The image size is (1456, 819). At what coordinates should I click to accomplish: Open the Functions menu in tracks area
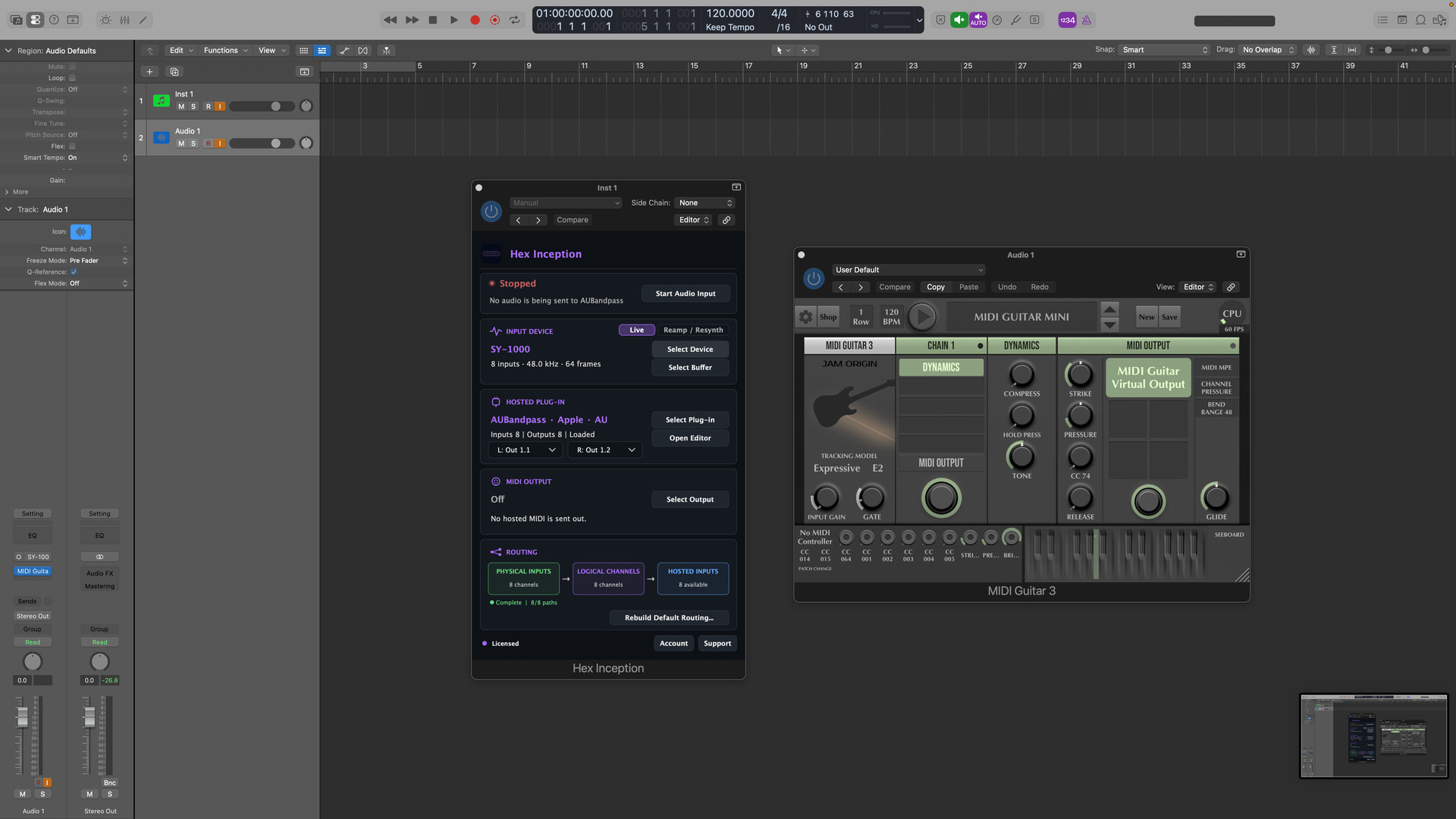[x=225, y=50]
